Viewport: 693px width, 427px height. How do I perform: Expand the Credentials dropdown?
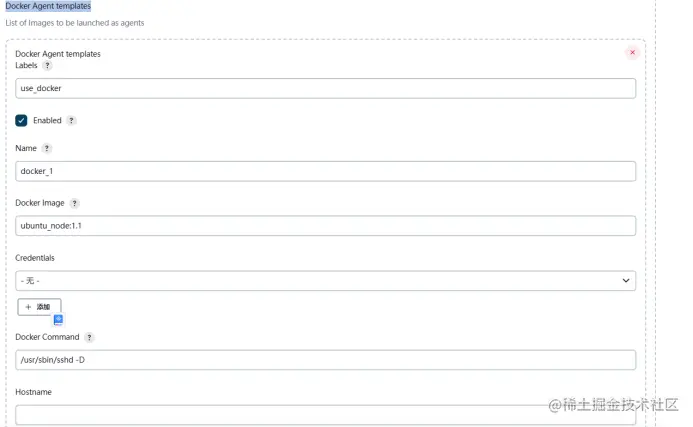pyautogui.click(x=325, y=281)
